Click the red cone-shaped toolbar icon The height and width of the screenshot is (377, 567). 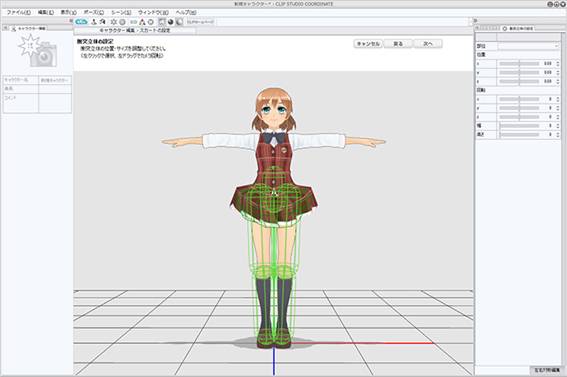(142, 22)
